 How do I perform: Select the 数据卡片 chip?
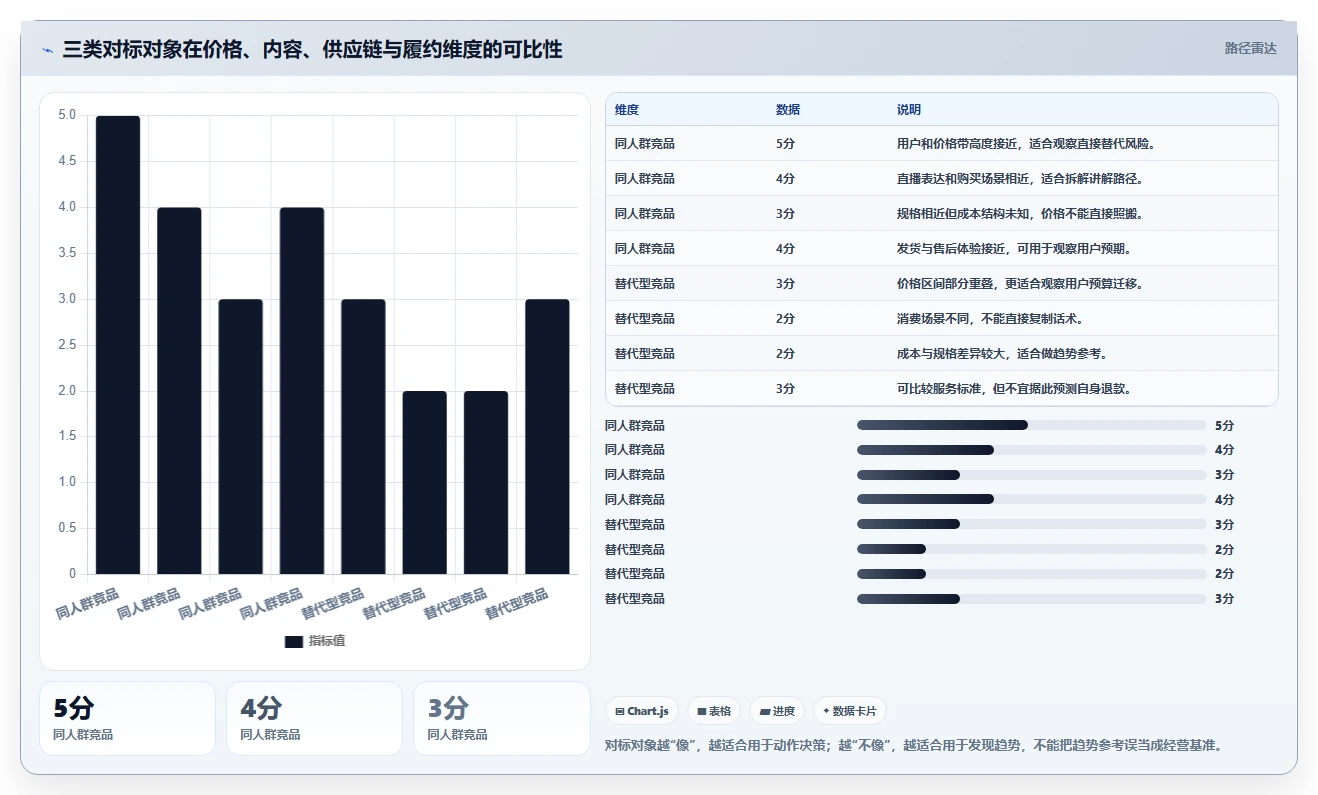(x=849, y=711)
